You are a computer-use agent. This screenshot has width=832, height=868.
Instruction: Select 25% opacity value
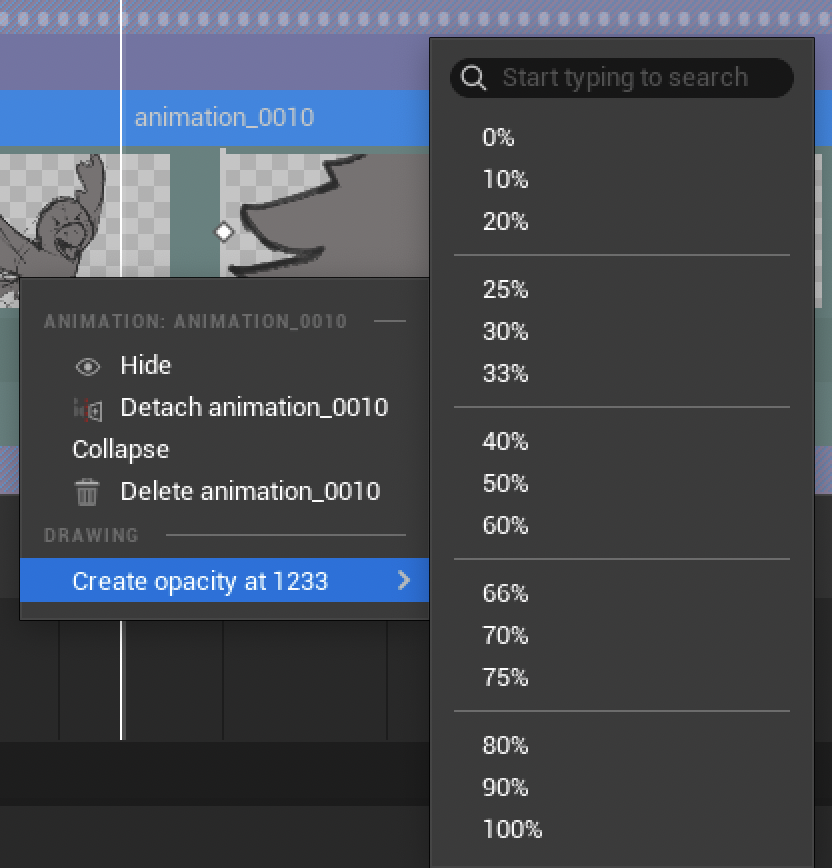click(505, 290)
